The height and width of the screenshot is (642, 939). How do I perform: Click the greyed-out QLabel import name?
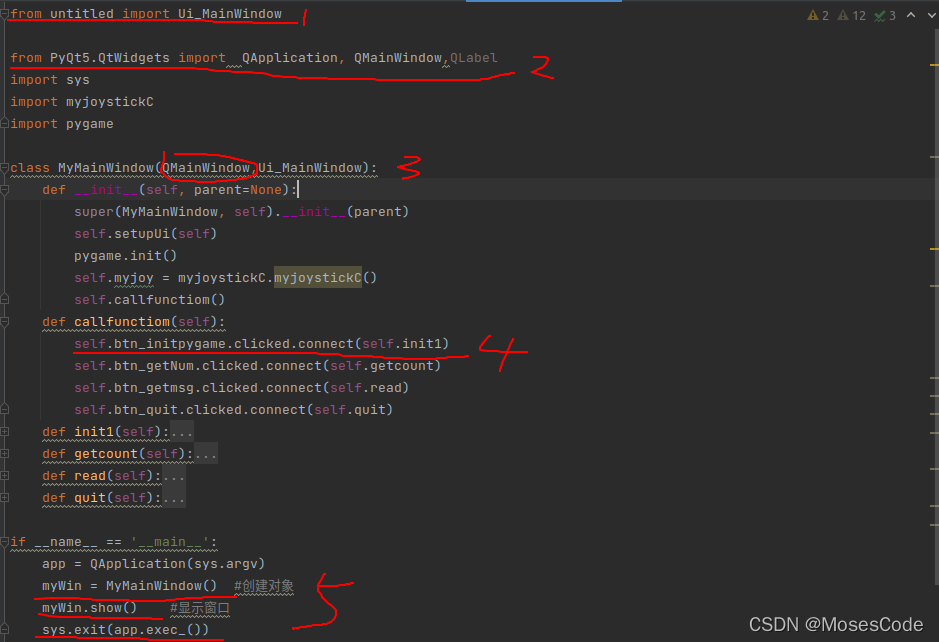point(474,58)
